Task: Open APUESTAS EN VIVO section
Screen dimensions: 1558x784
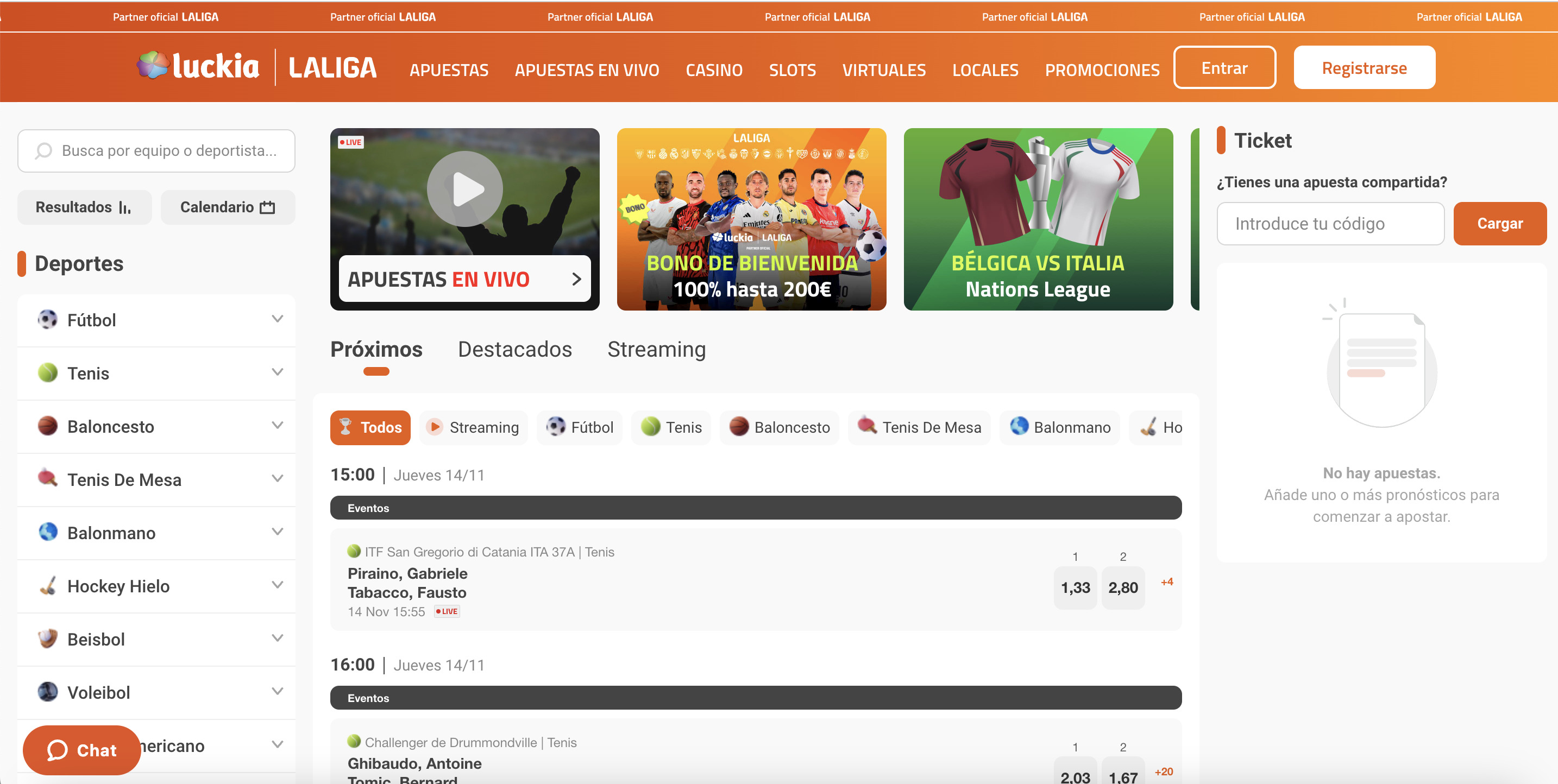Action: click(x=587, y=70)
